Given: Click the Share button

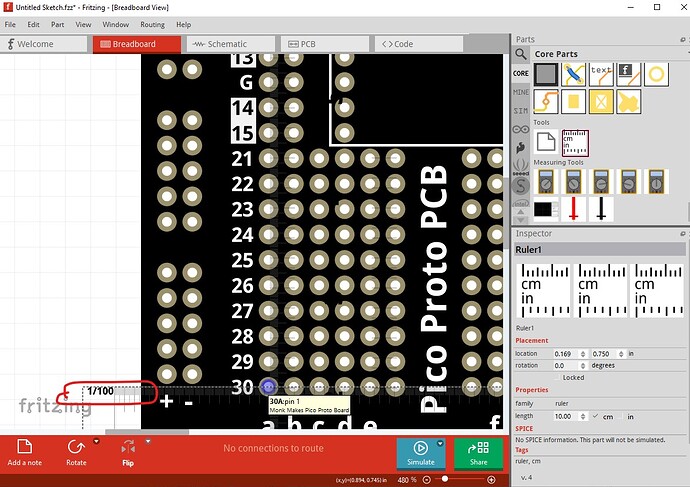Looking at the screenshot, I should coord(478,453).
